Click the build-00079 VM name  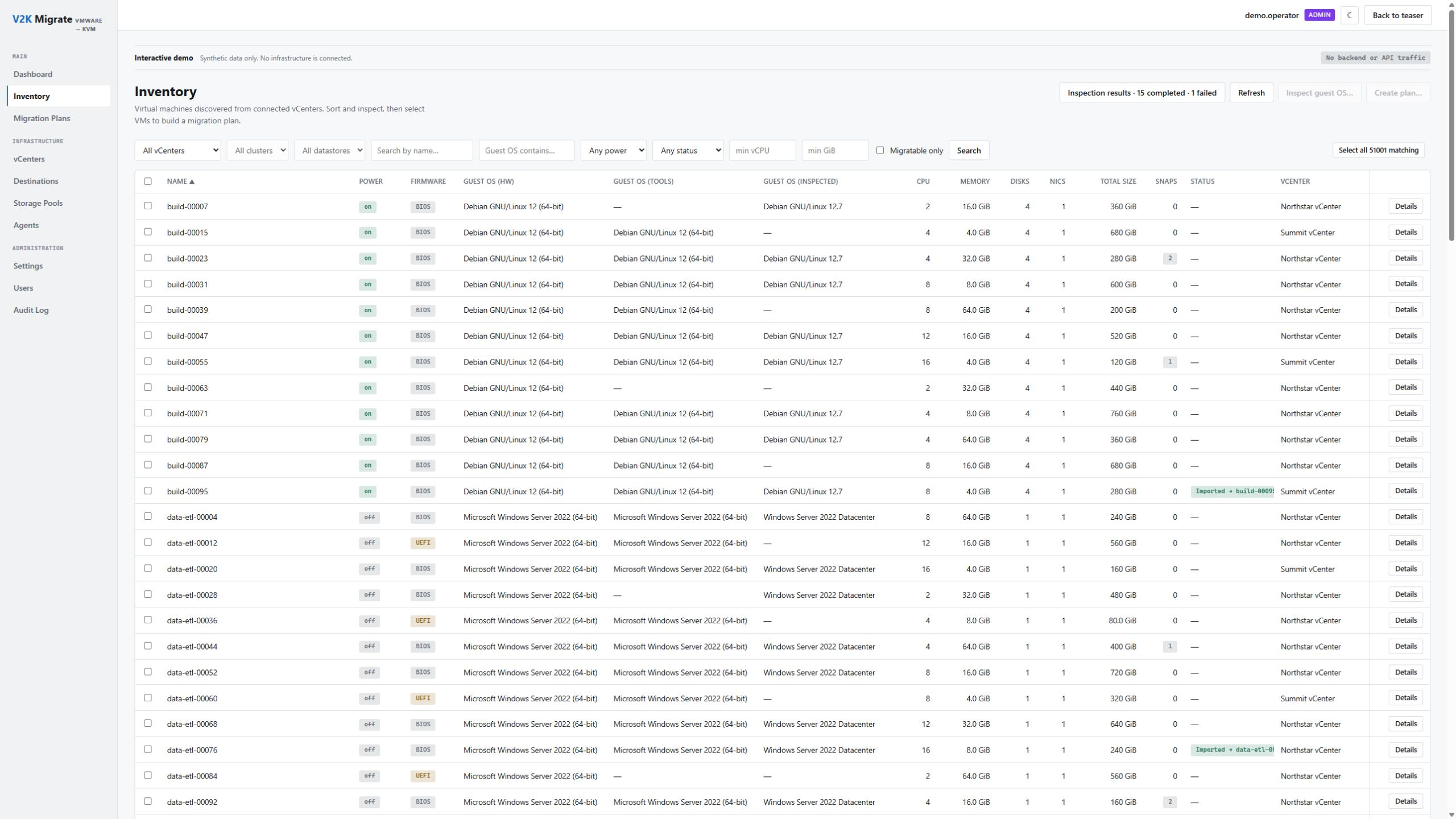tap(187, 440)
